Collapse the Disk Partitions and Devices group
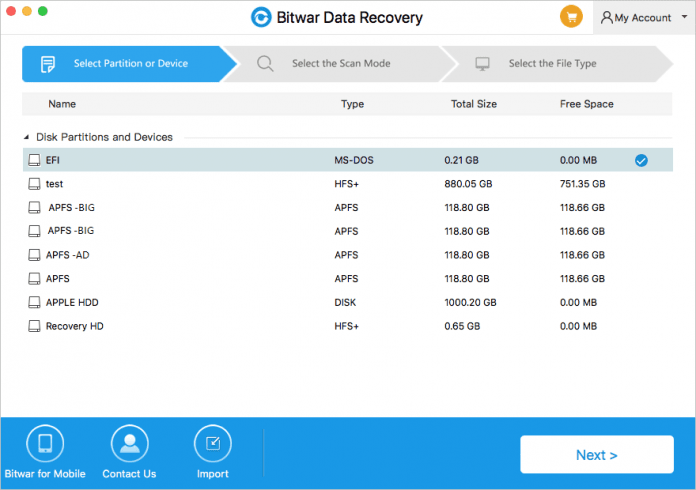The height and width of the screenshot is (490, 696). (27, 137)
